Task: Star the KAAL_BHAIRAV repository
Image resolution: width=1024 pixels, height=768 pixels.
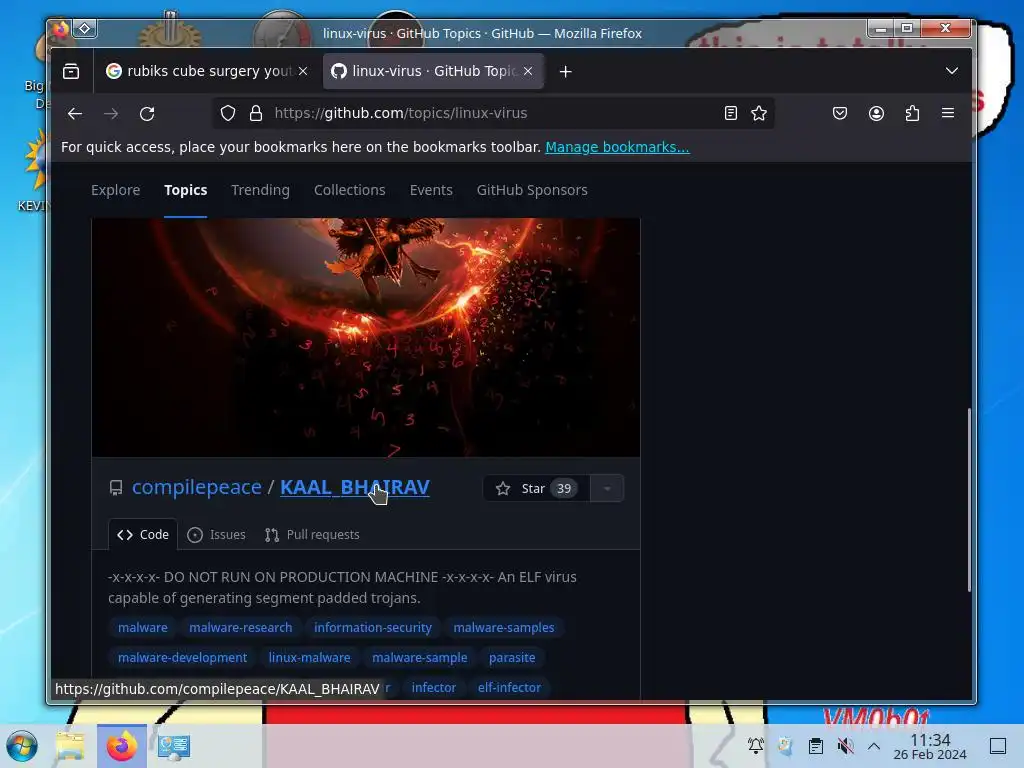Action: coord(536,488)
